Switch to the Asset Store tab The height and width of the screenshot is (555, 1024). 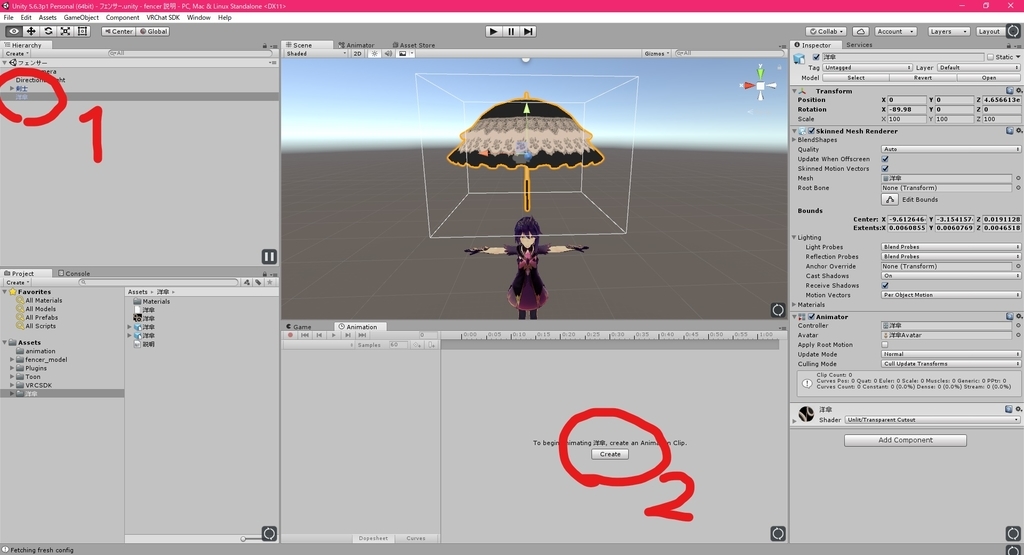[x=413, y=45]
